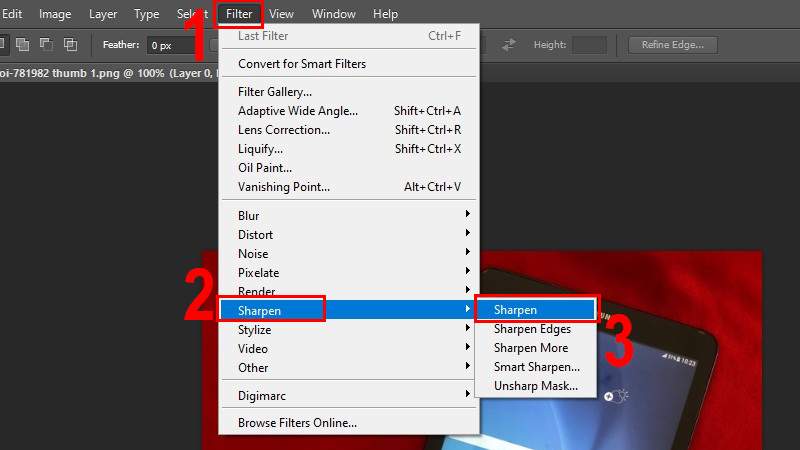This screenshot has width=800, height=450.
Task: Open the Liquify filter
Action: pos(349,149)
